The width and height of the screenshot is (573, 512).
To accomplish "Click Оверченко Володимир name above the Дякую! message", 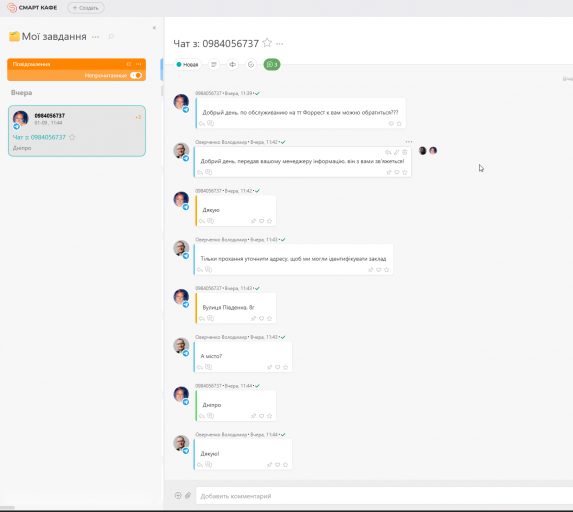I will pyautogui.click(x=221, y=435).
